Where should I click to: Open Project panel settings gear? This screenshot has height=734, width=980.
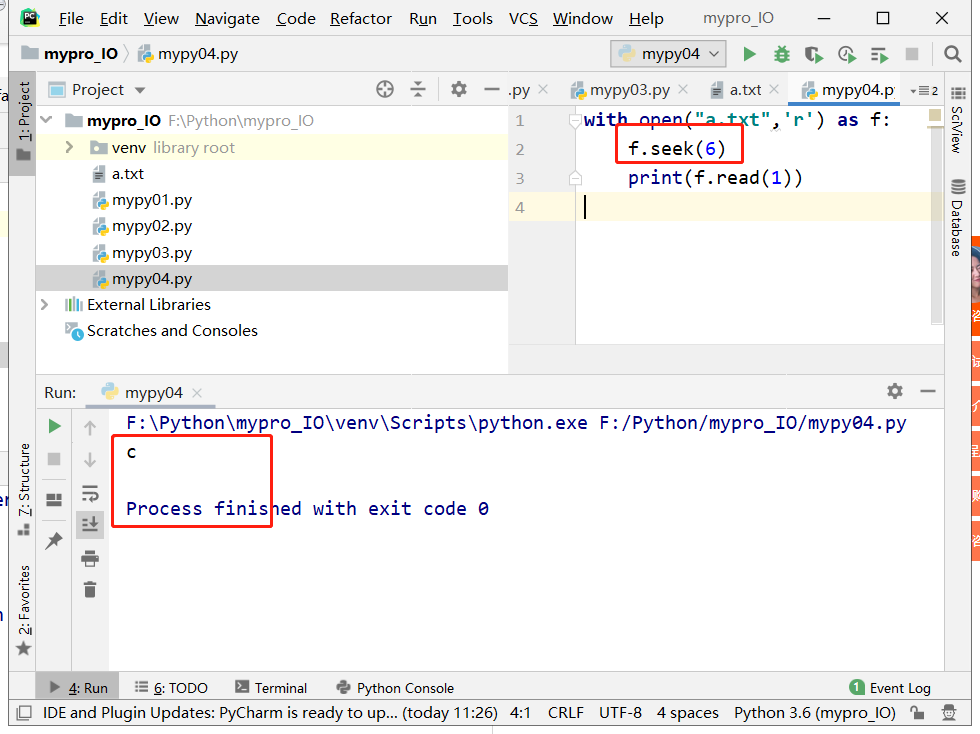[459, 89]
